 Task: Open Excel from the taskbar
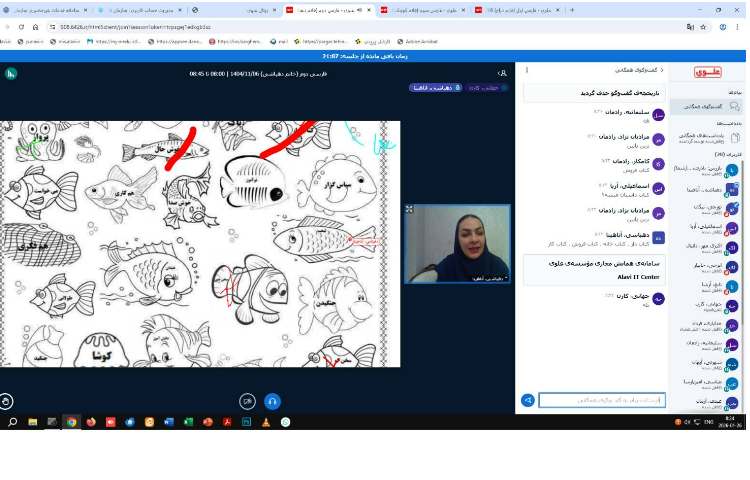188,422
